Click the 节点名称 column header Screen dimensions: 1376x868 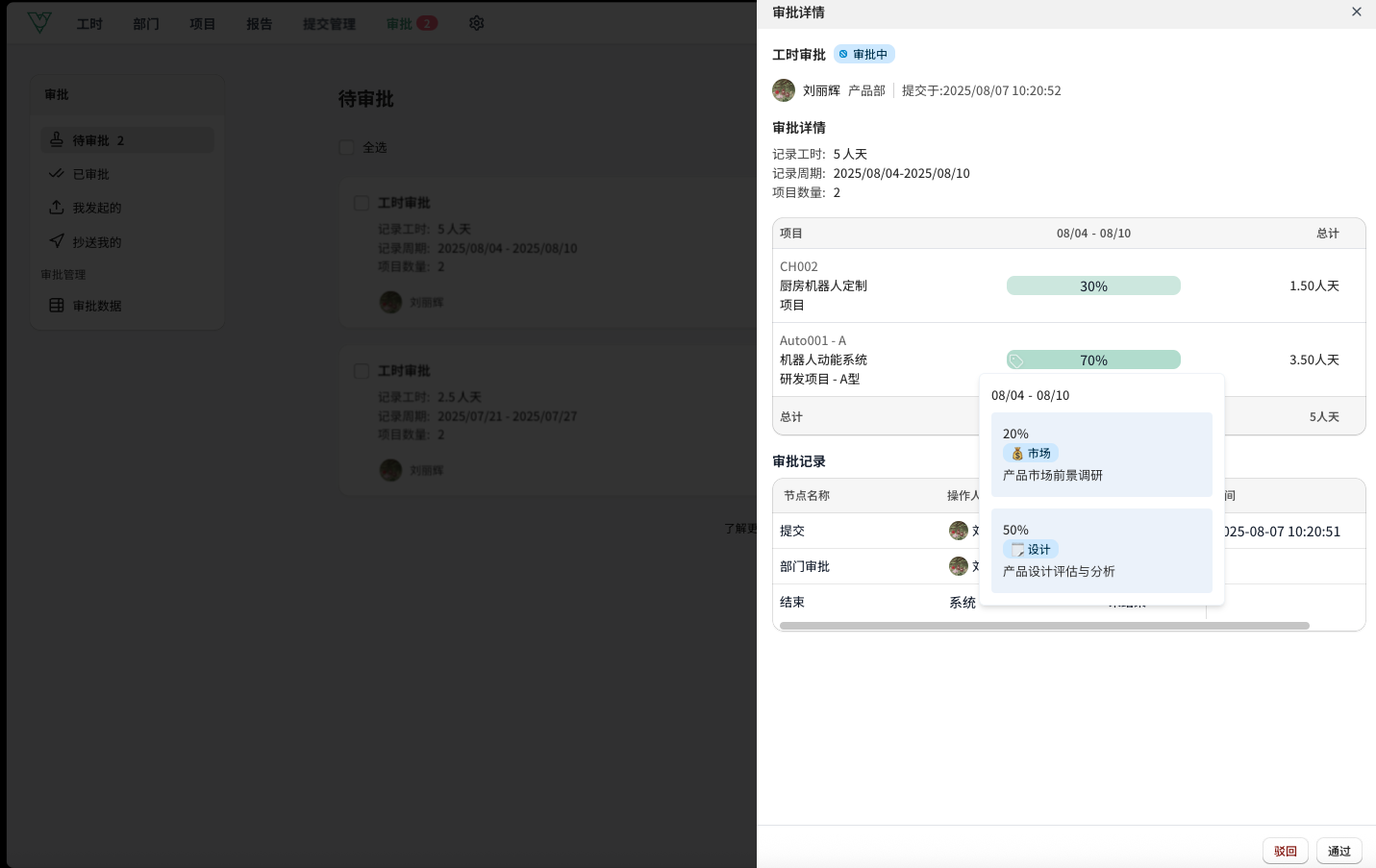807,496
